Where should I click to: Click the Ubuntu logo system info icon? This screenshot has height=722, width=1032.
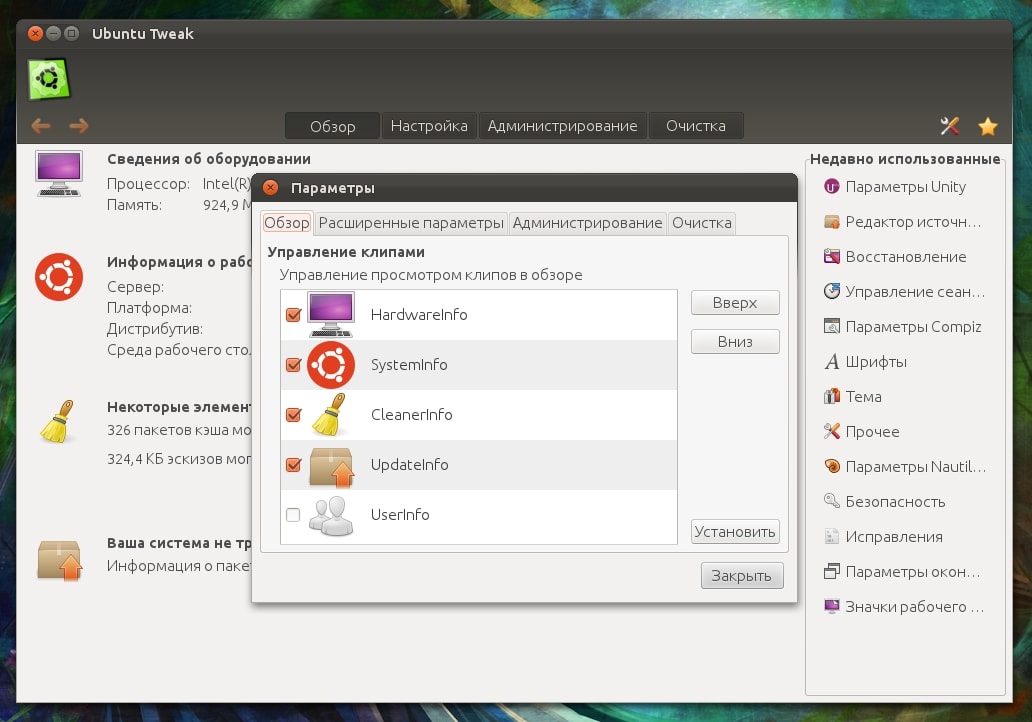click(59, 276)
